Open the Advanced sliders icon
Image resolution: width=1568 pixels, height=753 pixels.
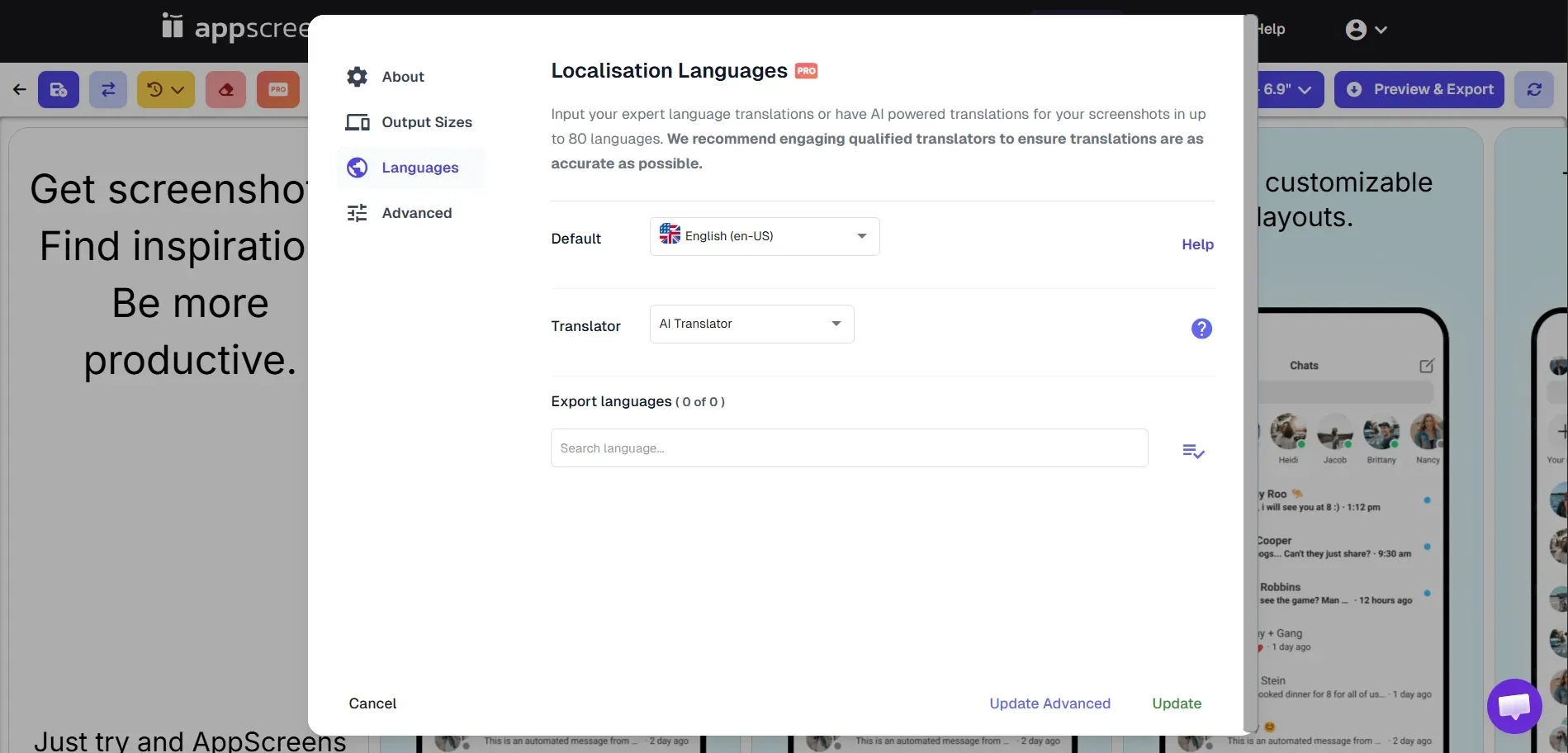357,212
